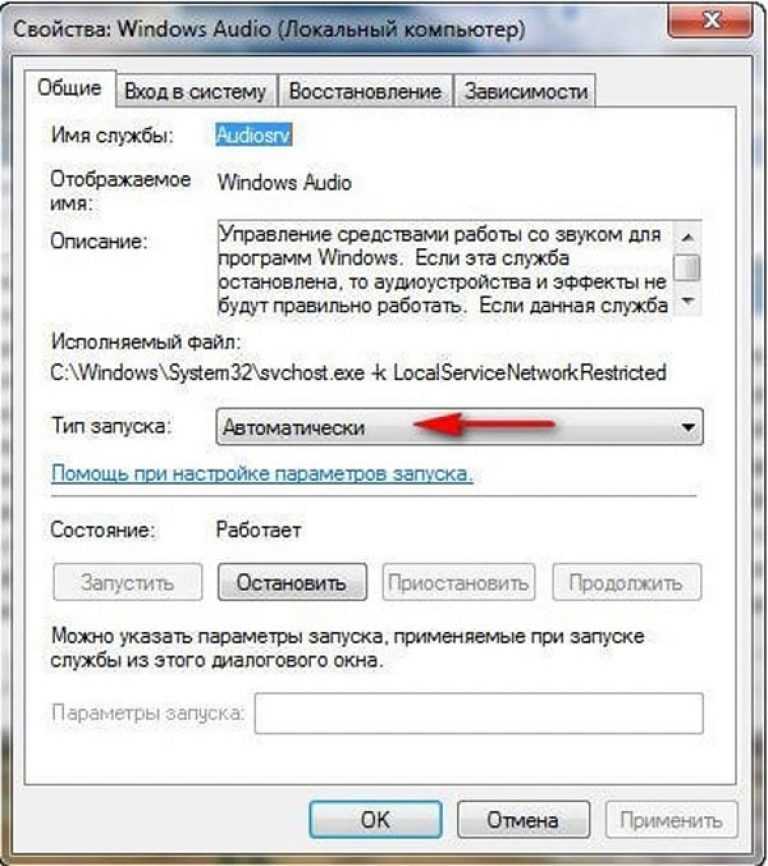The height and width of the screenshot is (866, 768).
Task: Click the Приостановить button
Action: click(458, 582)
